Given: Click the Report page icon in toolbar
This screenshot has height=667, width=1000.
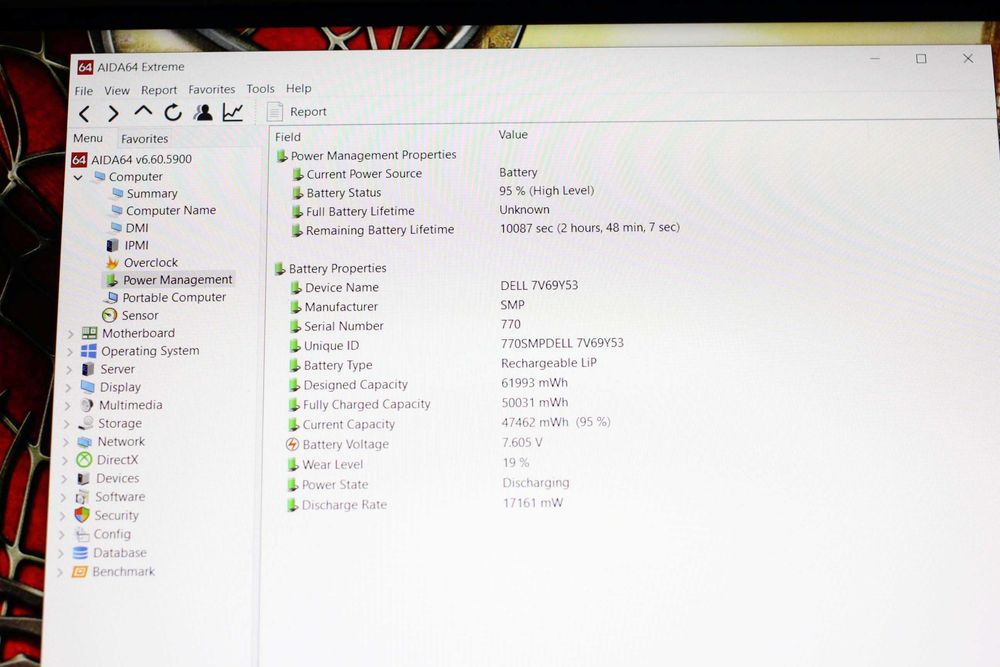Looking at the screenshot, I should point(275,112).
